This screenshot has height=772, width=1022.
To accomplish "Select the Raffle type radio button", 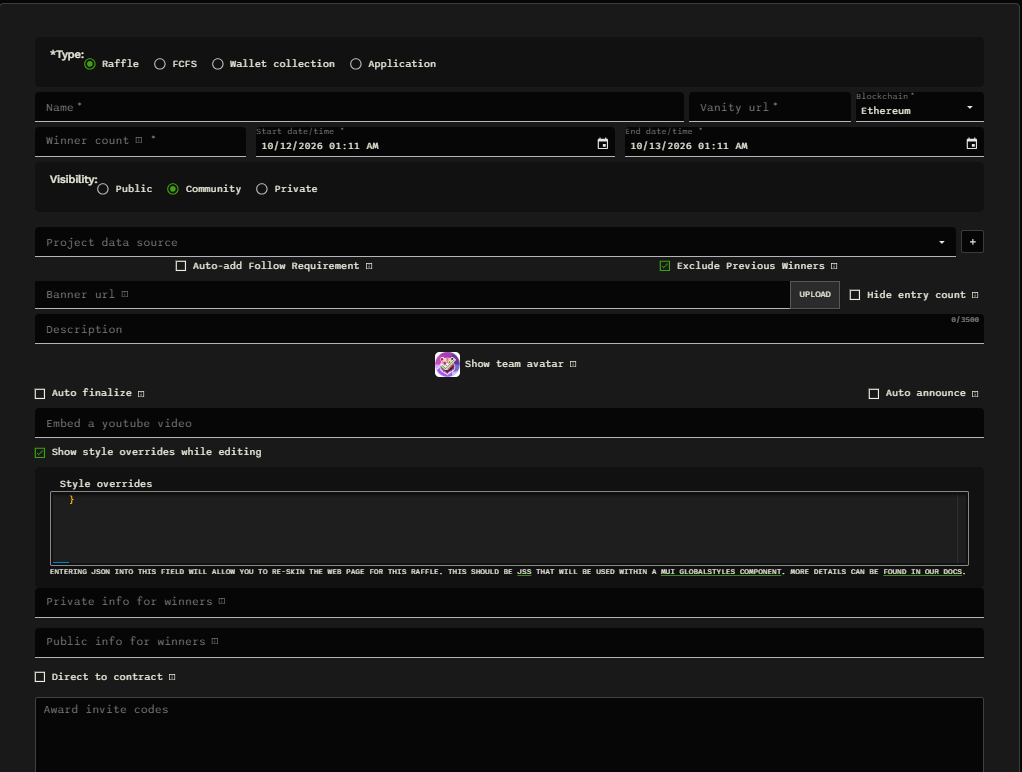I will [90, 64].
